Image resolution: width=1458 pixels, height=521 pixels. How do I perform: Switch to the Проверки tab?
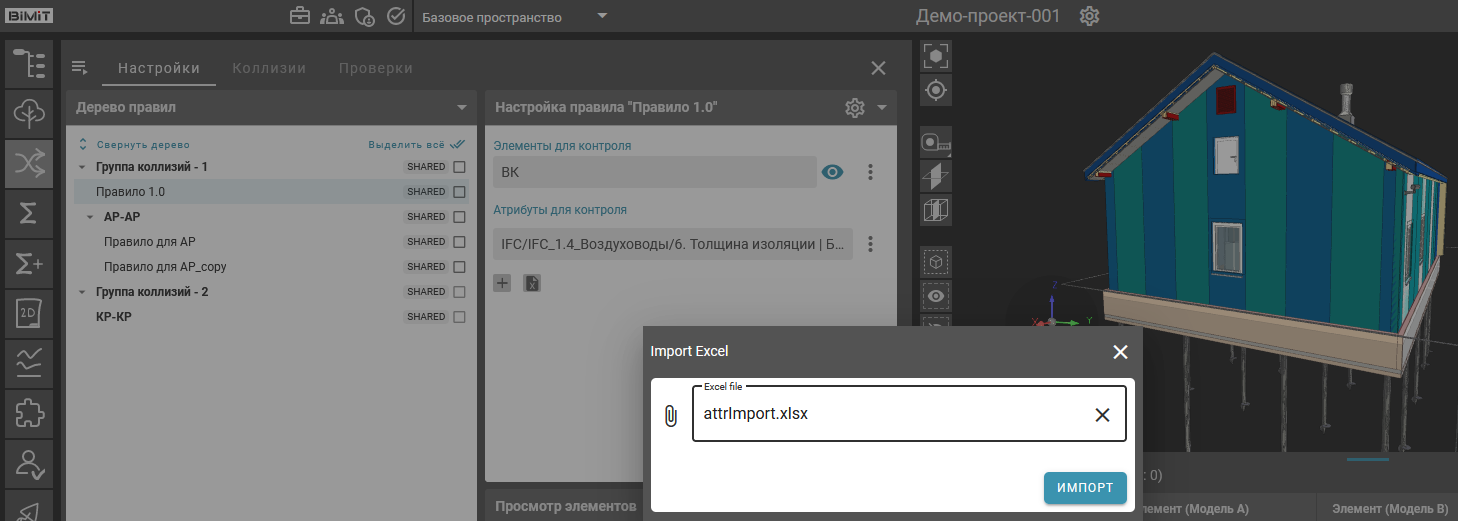pos(375,68)
